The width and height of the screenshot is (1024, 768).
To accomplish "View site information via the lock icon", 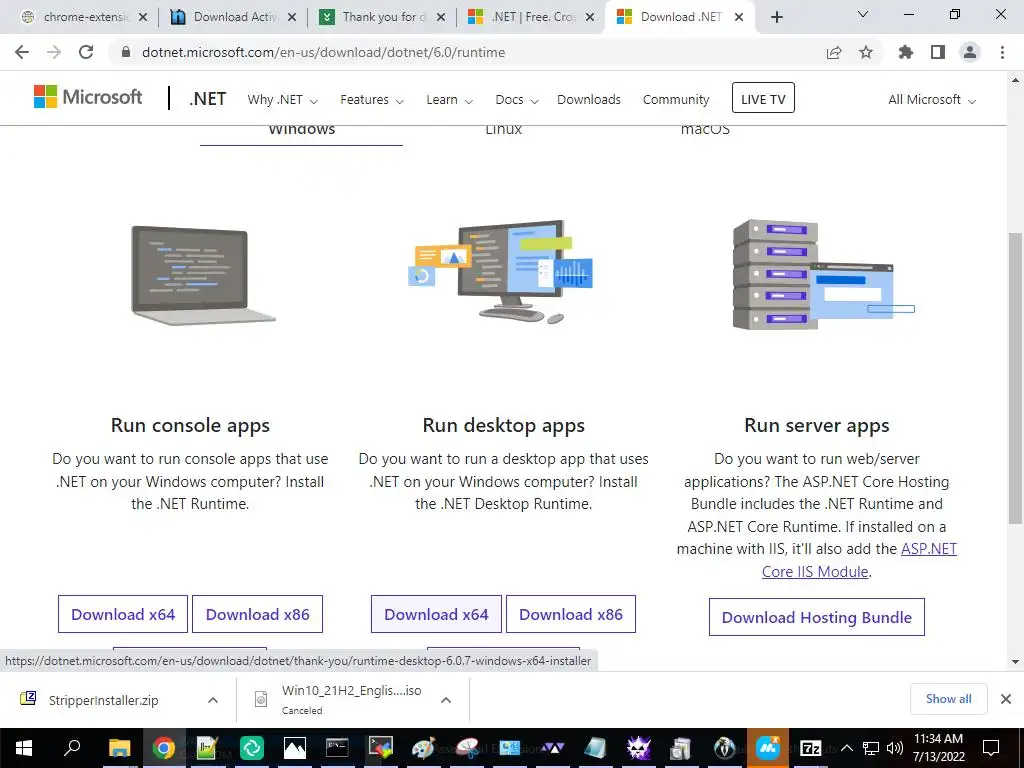I will tap(126, 52).
